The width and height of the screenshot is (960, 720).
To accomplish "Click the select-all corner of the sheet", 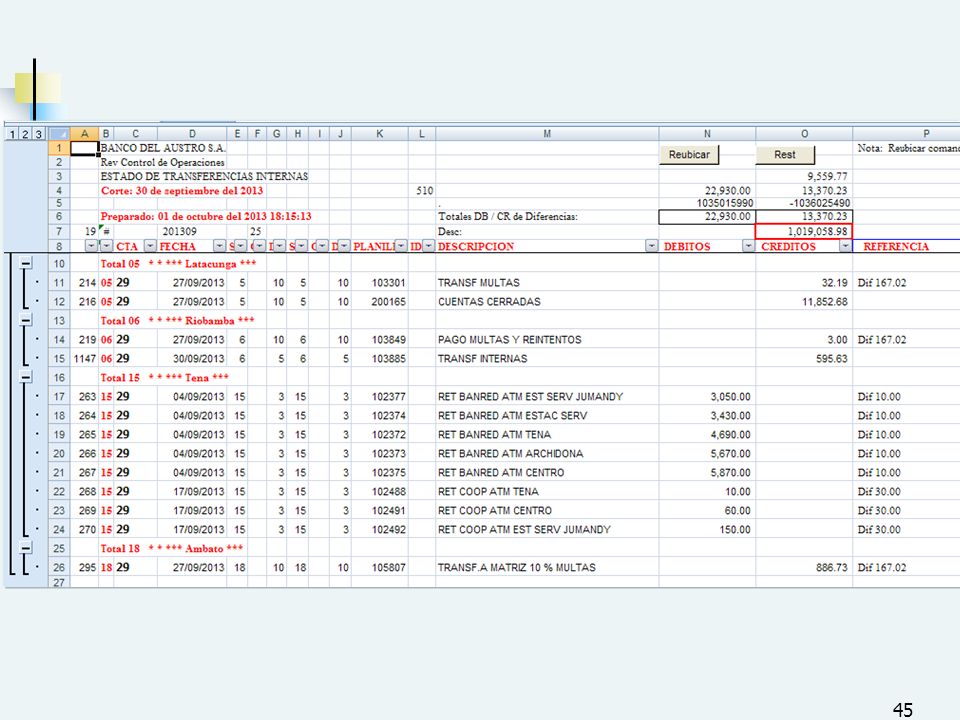I will [59, 133].
